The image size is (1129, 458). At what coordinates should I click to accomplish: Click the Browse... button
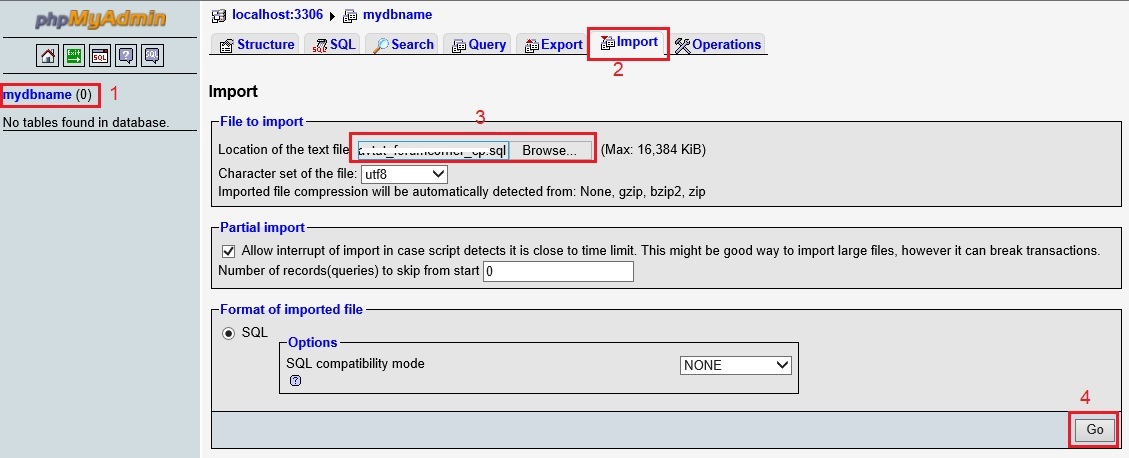(x=549, y=151)
